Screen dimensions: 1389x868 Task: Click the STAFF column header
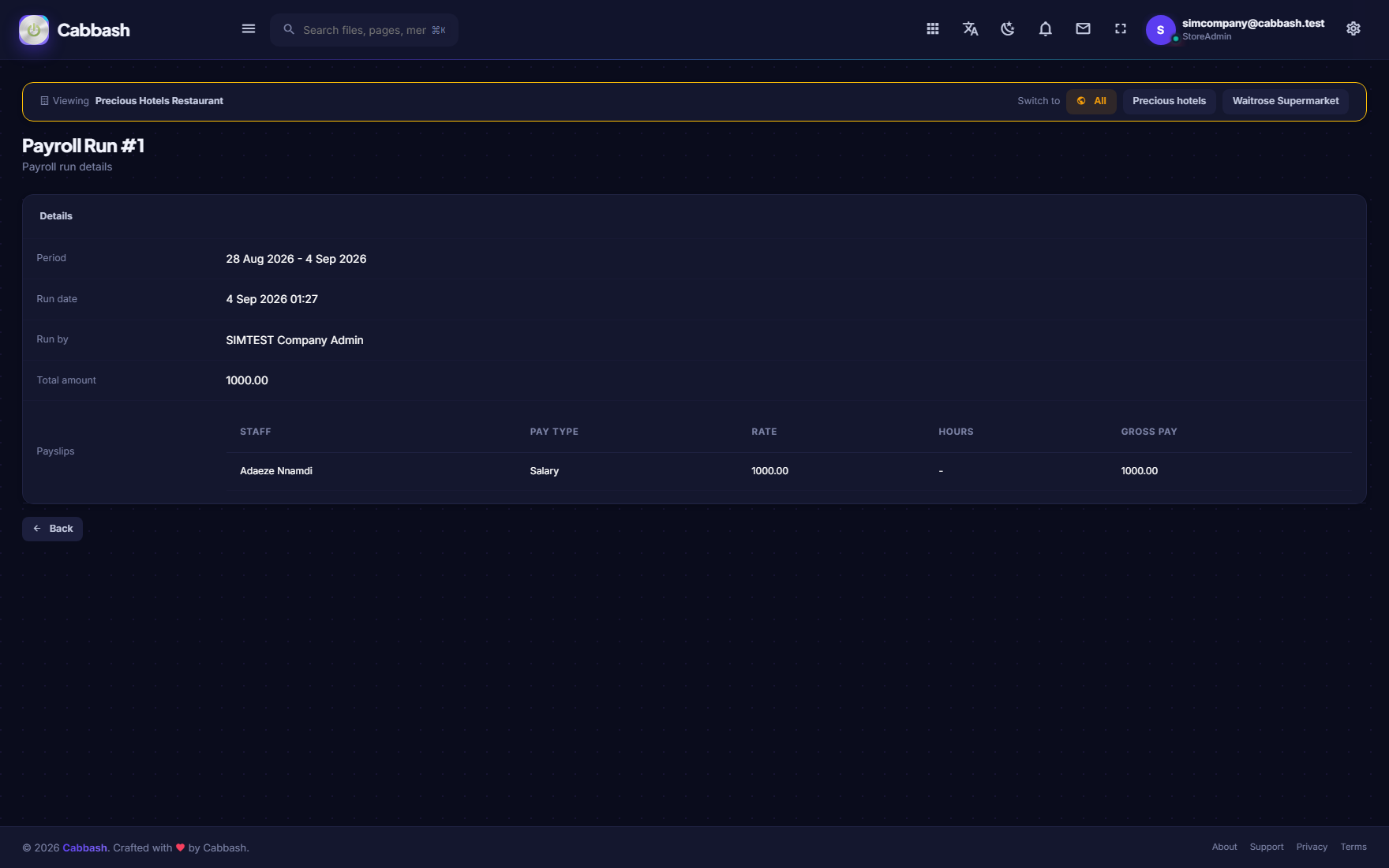(256, 432)
